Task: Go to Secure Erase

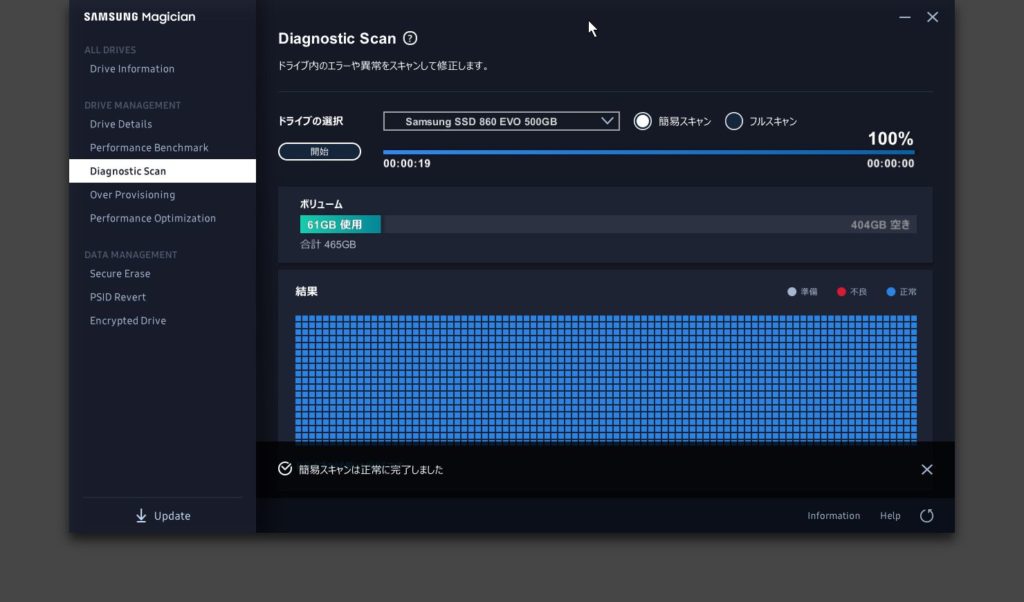Action: pyautogui.click(x=120, y=274)
